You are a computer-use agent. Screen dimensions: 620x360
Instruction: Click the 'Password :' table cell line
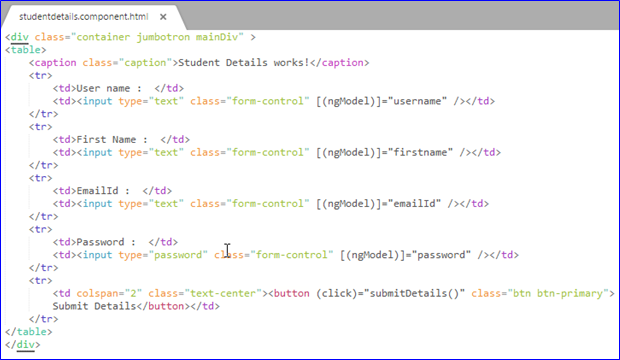tap(115, 242)
